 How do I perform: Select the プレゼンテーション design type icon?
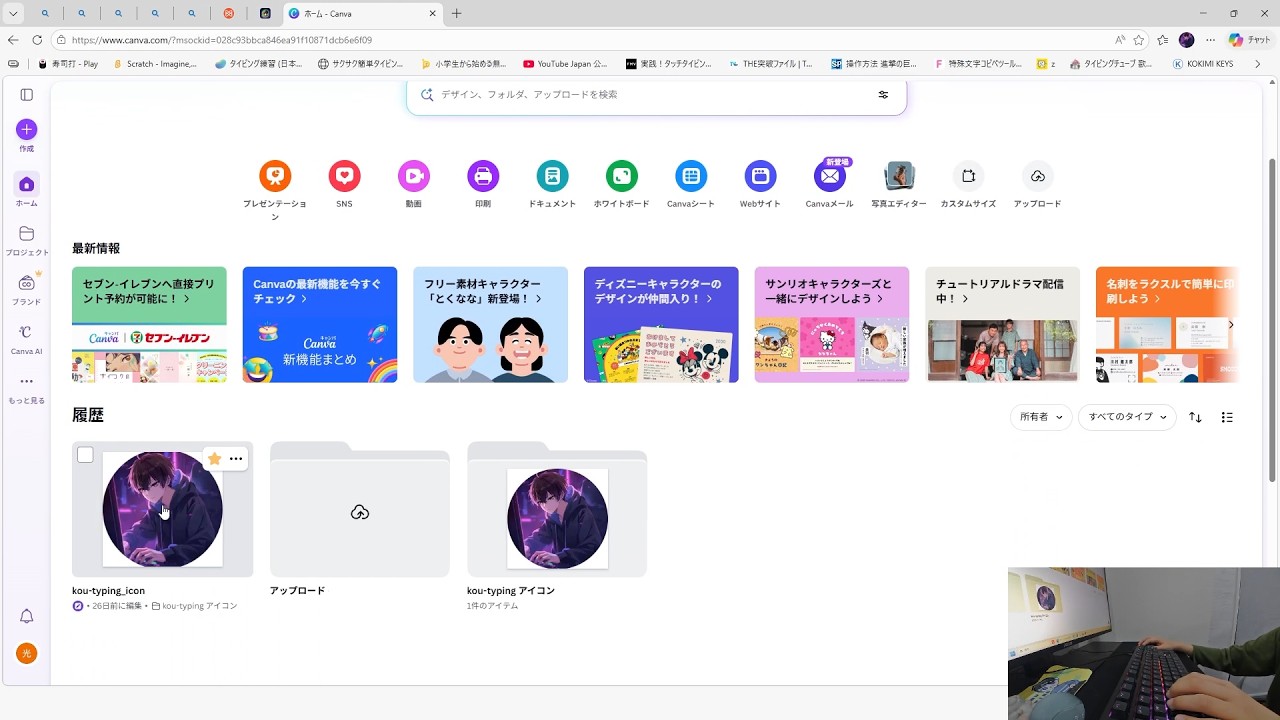point(275,176)
